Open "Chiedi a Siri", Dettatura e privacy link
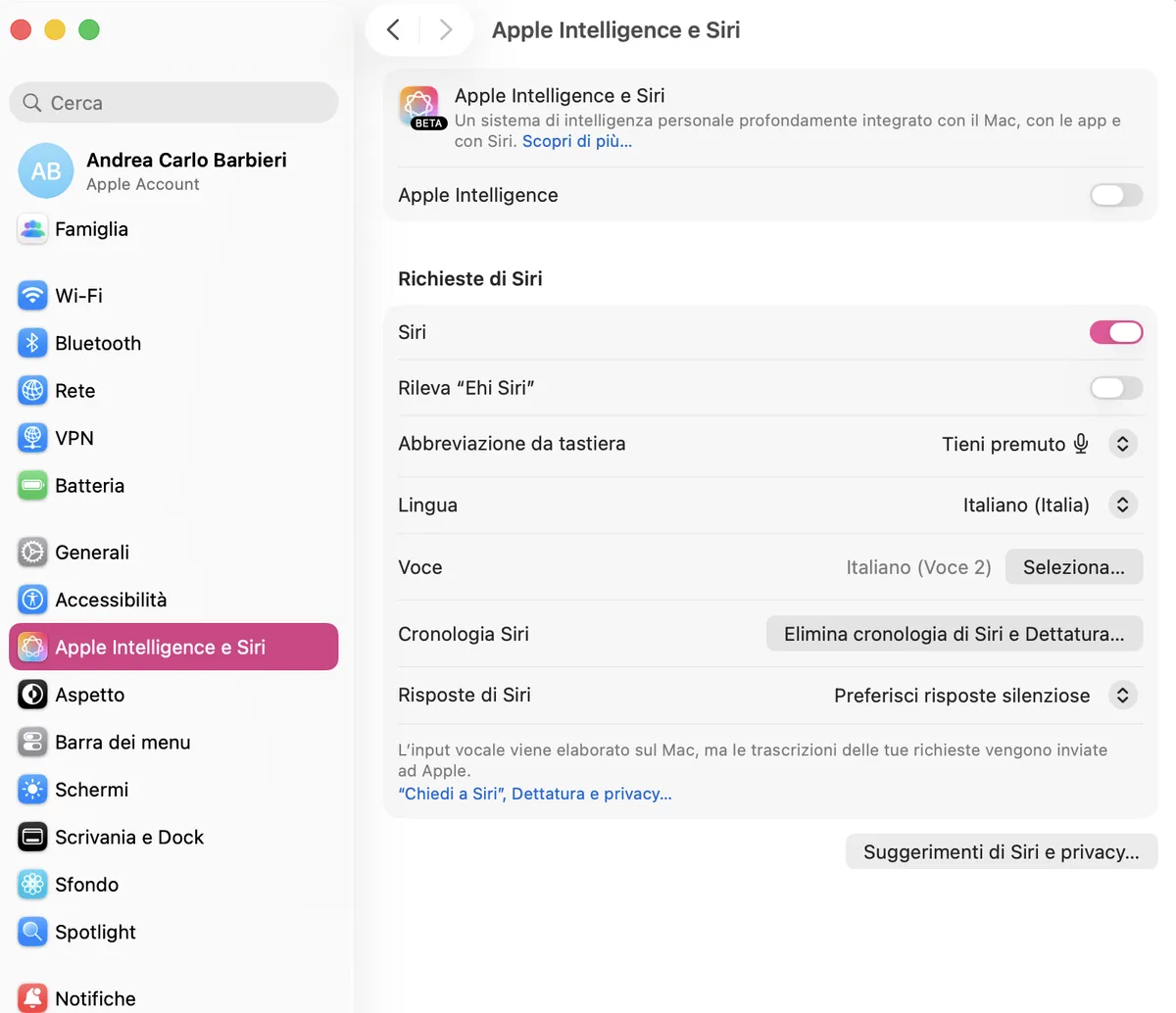This screenshot has height=1013, width=1176. coord(535,794)
